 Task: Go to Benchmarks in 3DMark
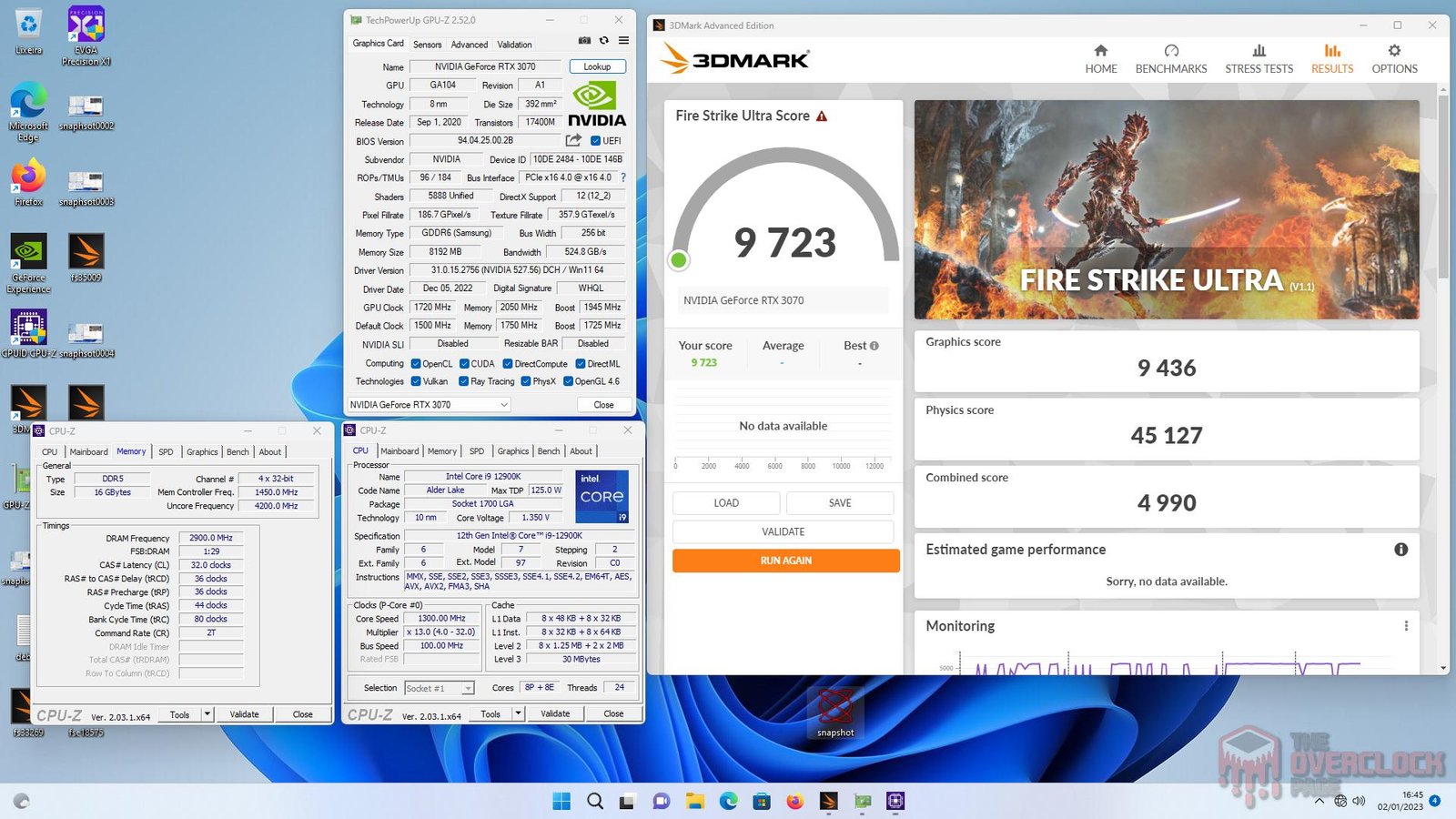pyautogui.click(x=1171, y=59)
